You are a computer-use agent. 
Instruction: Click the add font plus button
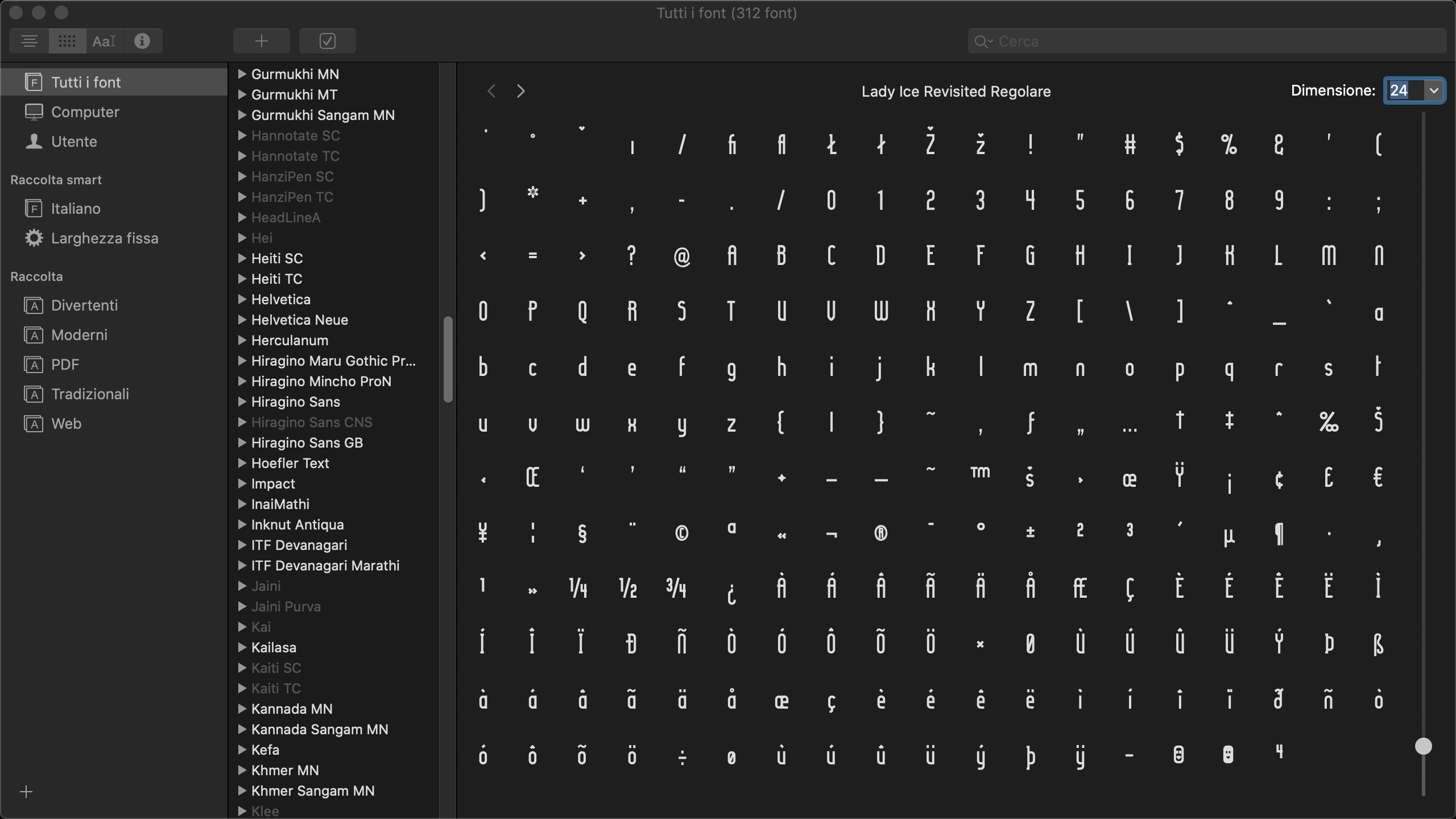coord(262,41)
